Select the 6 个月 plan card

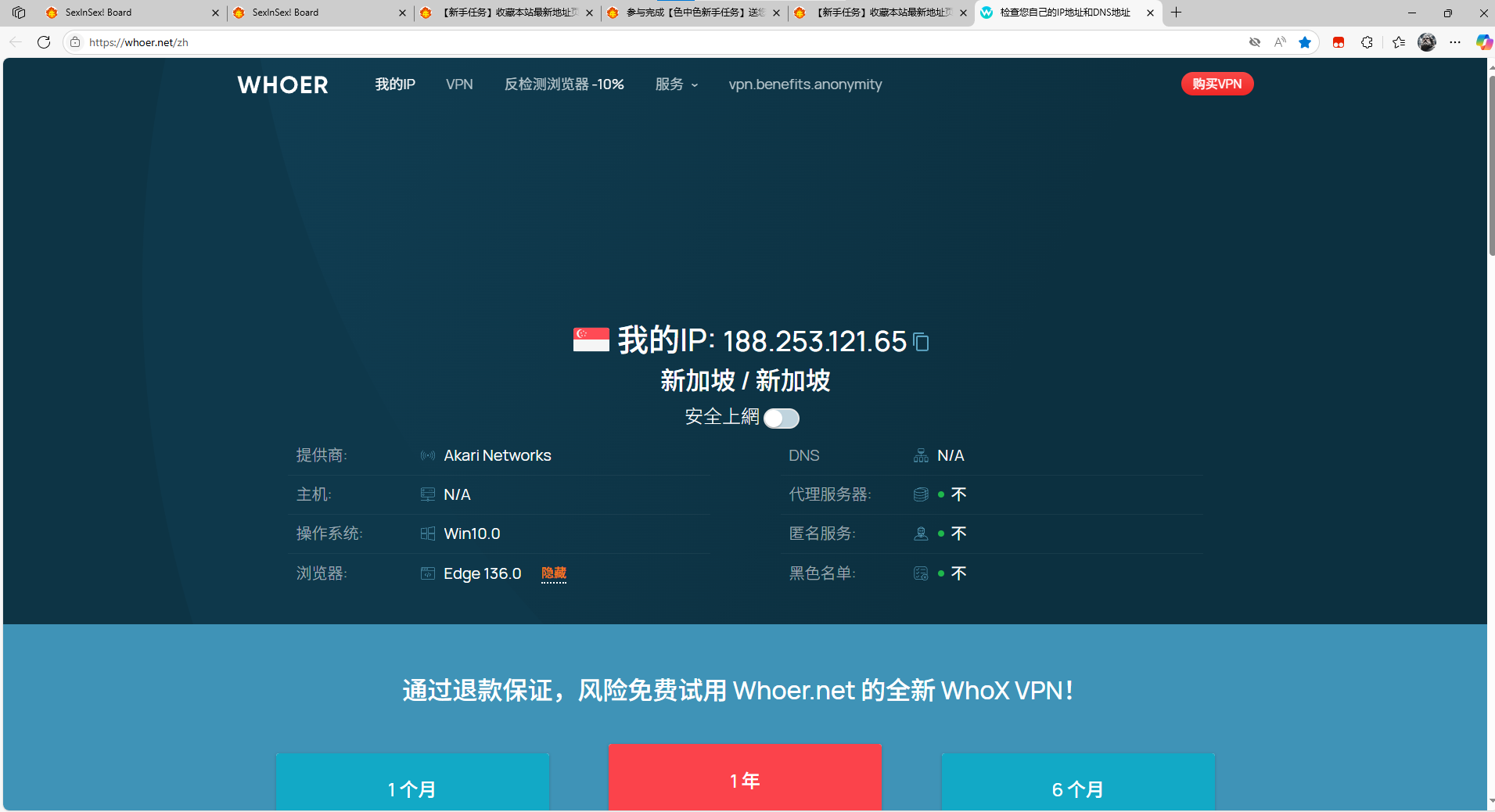click(x=1078, y=781)
